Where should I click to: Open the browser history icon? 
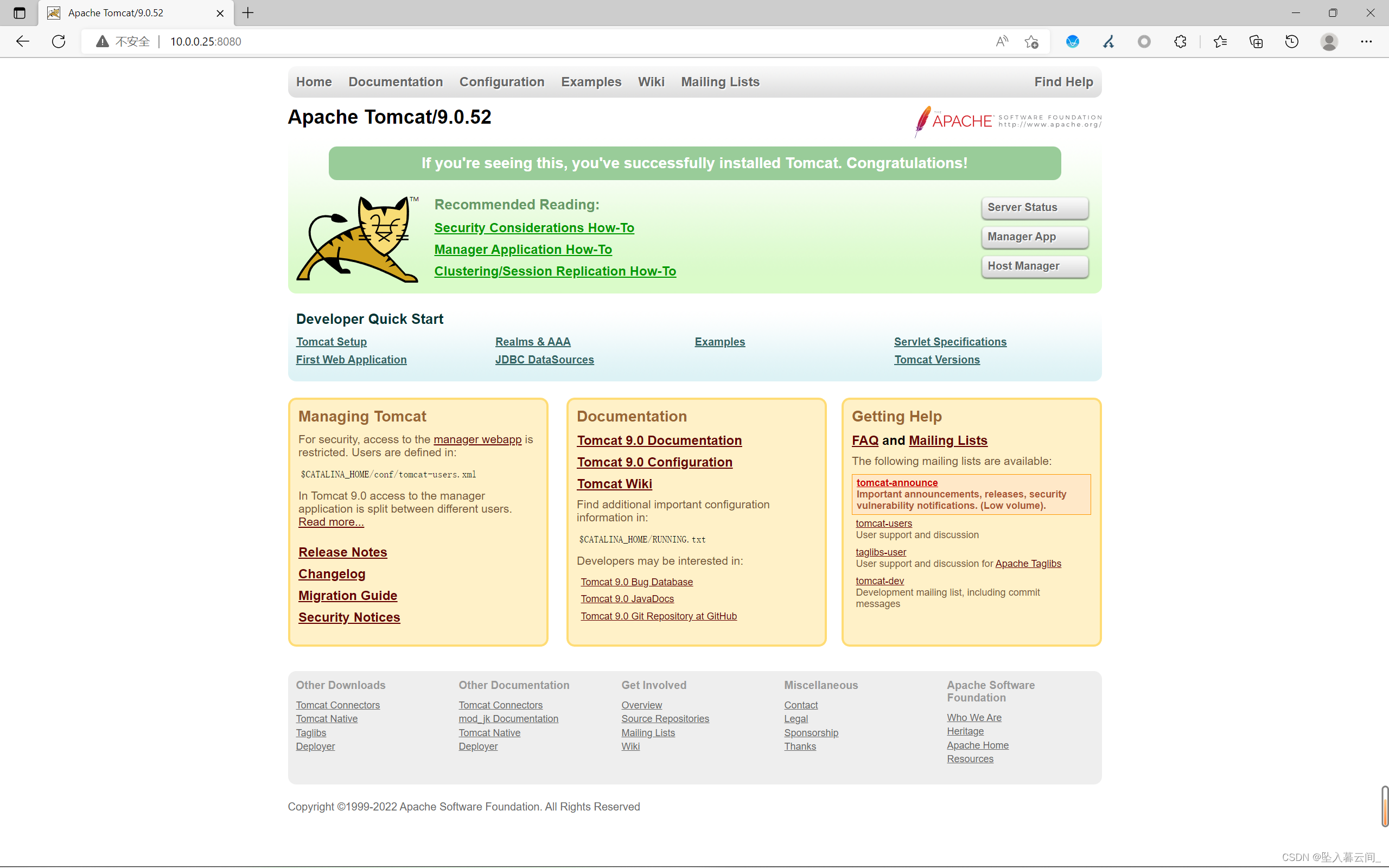[1291, 41]
